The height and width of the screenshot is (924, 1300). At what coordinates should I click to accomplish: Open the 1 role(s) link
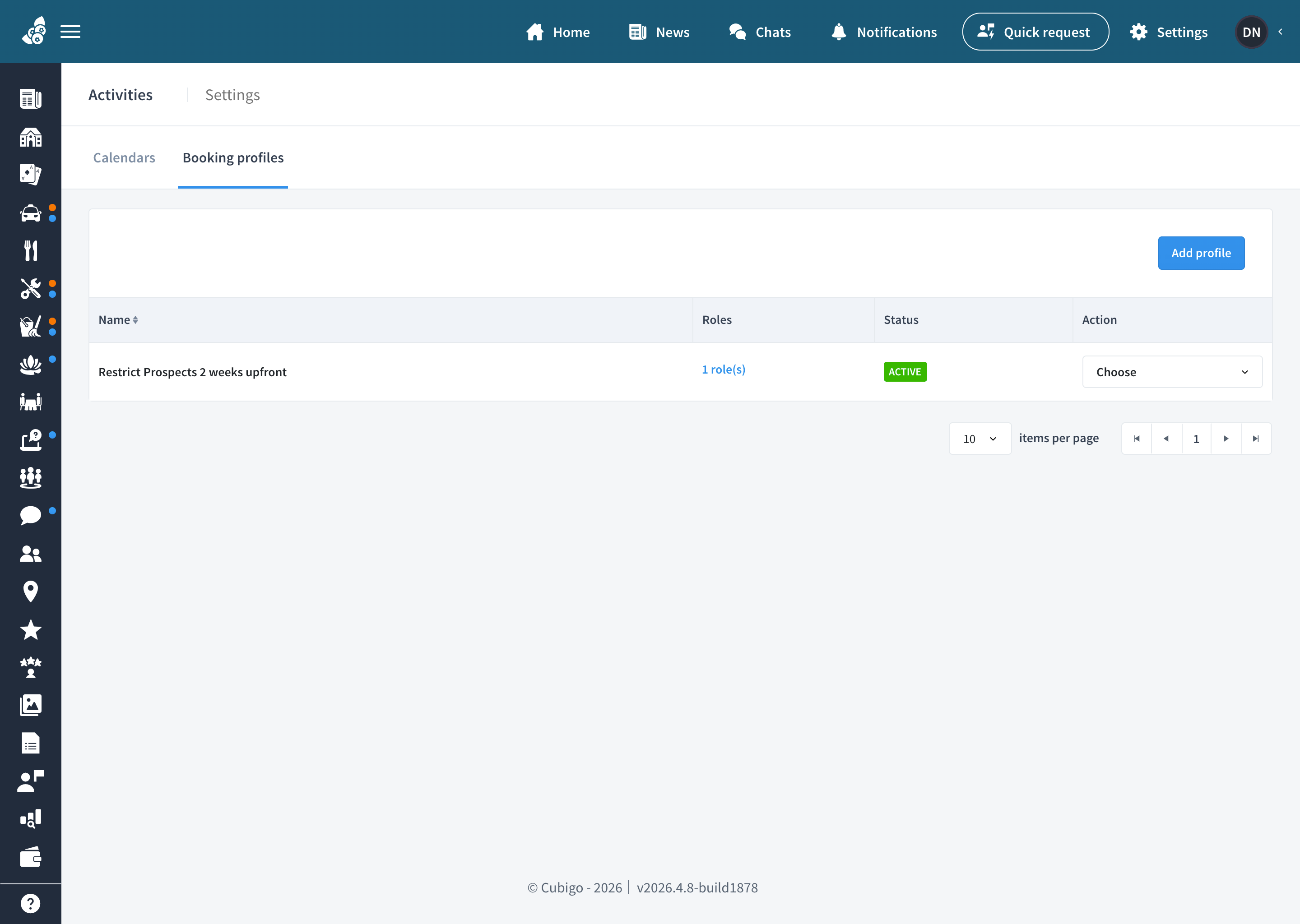coord(724,369)
